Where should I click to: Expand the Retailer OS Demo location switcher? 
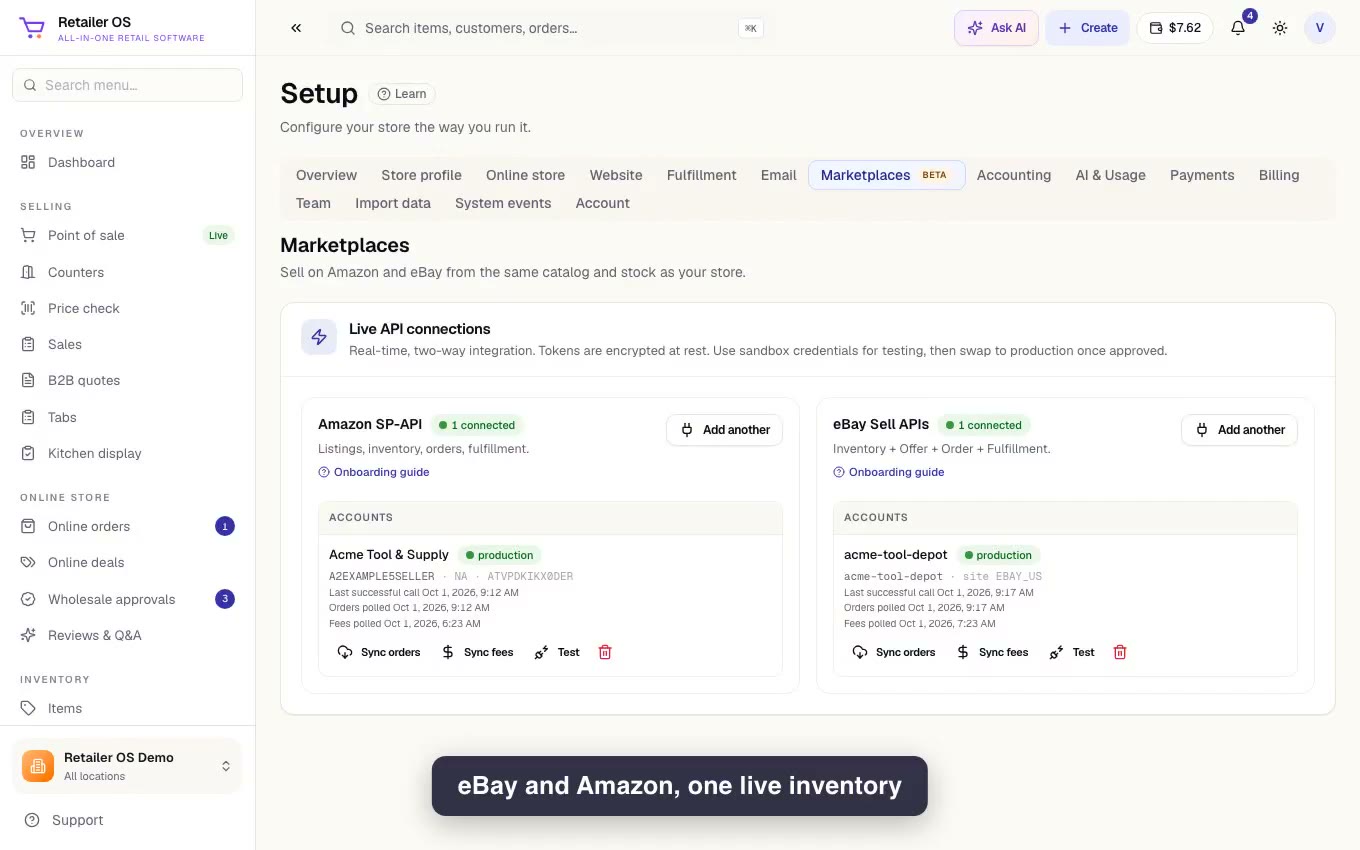127,766
